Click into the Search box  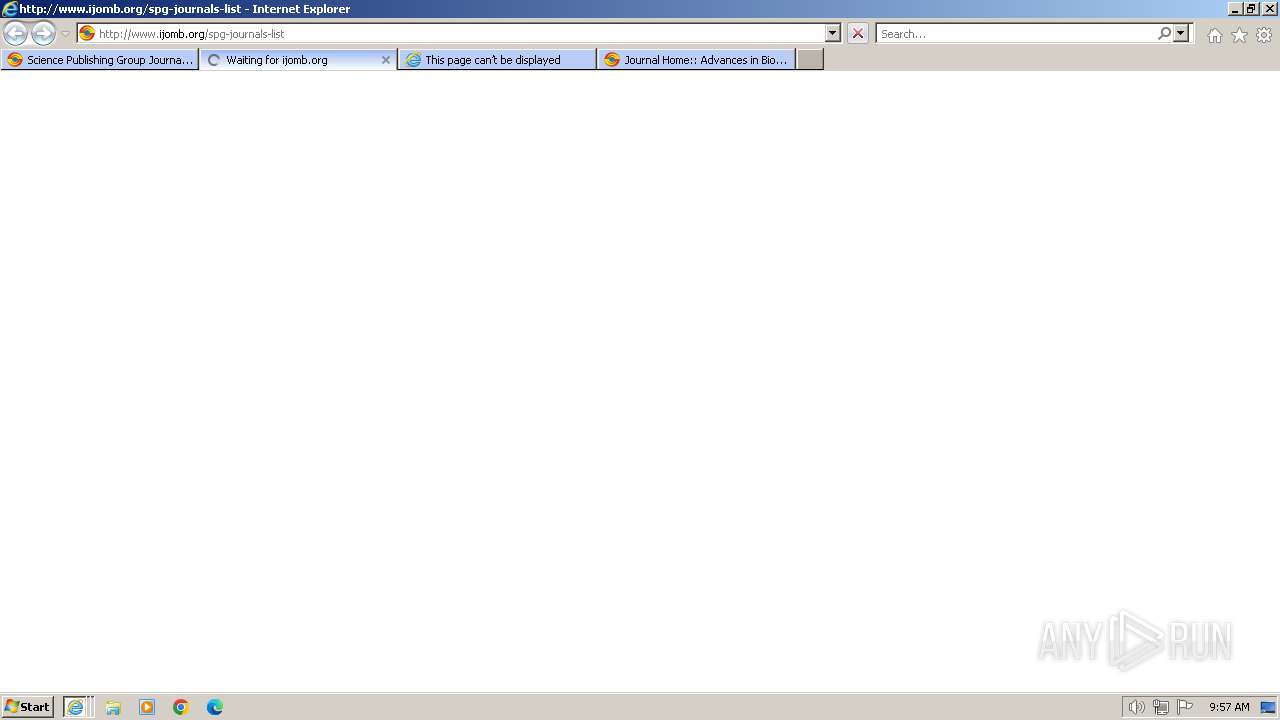click(1015, 33)
